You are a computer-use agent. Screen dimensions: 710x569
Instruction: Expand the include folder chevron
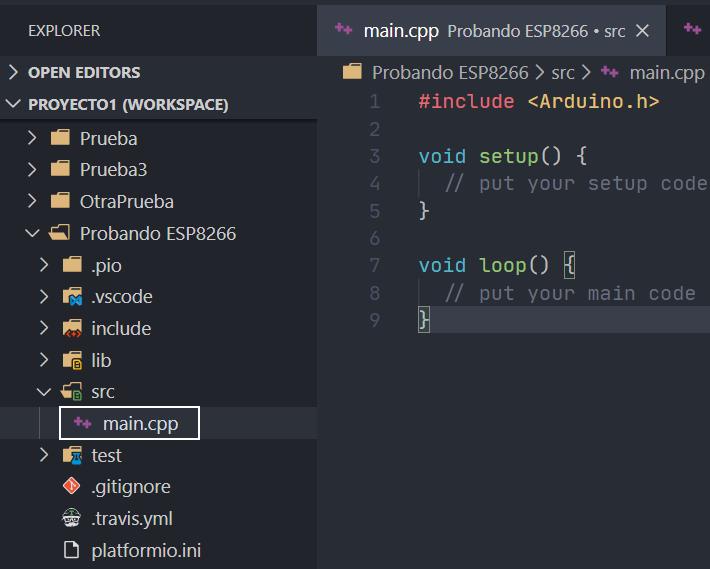pyautogui.click(x=44, y=328)
